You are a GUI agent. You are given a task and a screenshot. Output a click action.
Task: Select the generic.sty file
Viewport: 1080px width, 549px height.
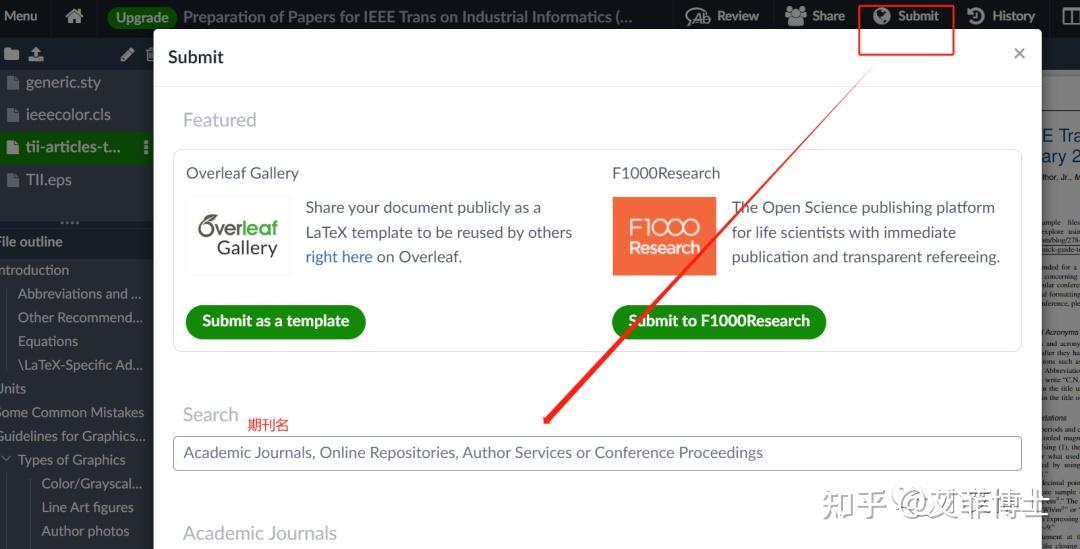point(62,83)
